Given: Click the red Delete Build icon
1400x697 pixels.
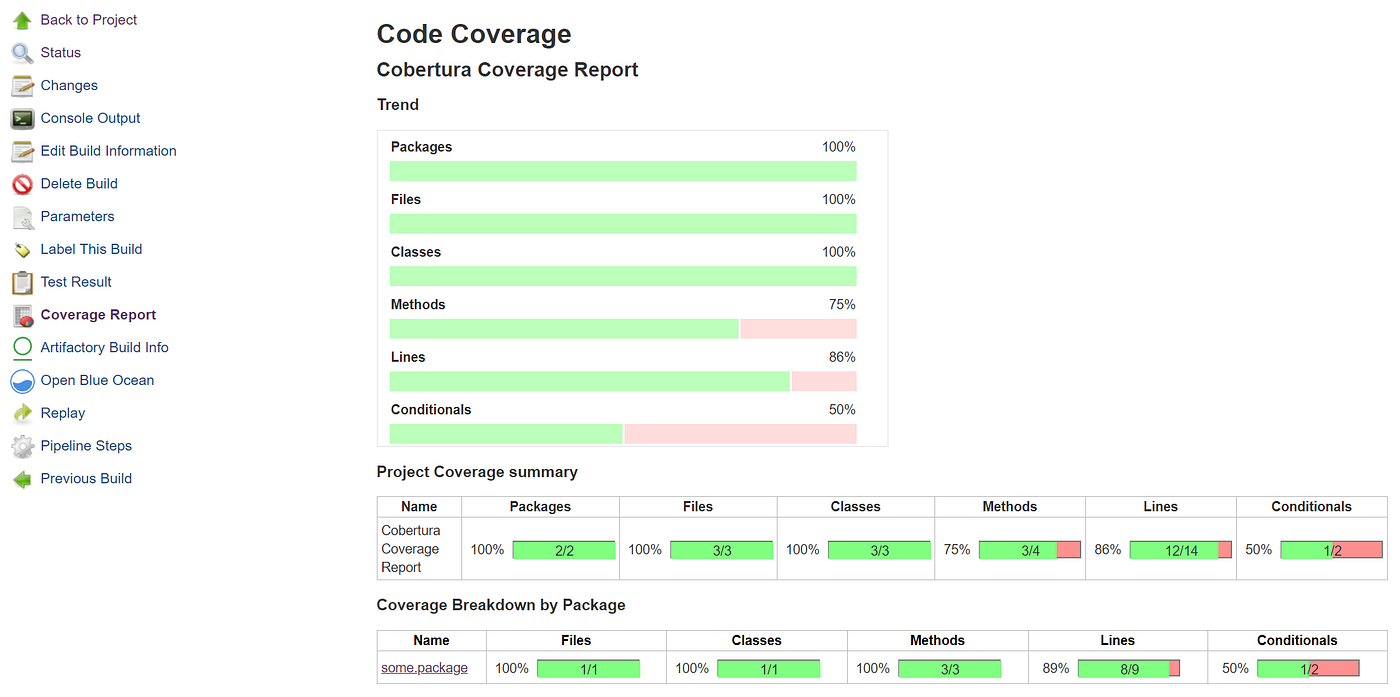Looking at the screenshot, I should coord(21,184).
